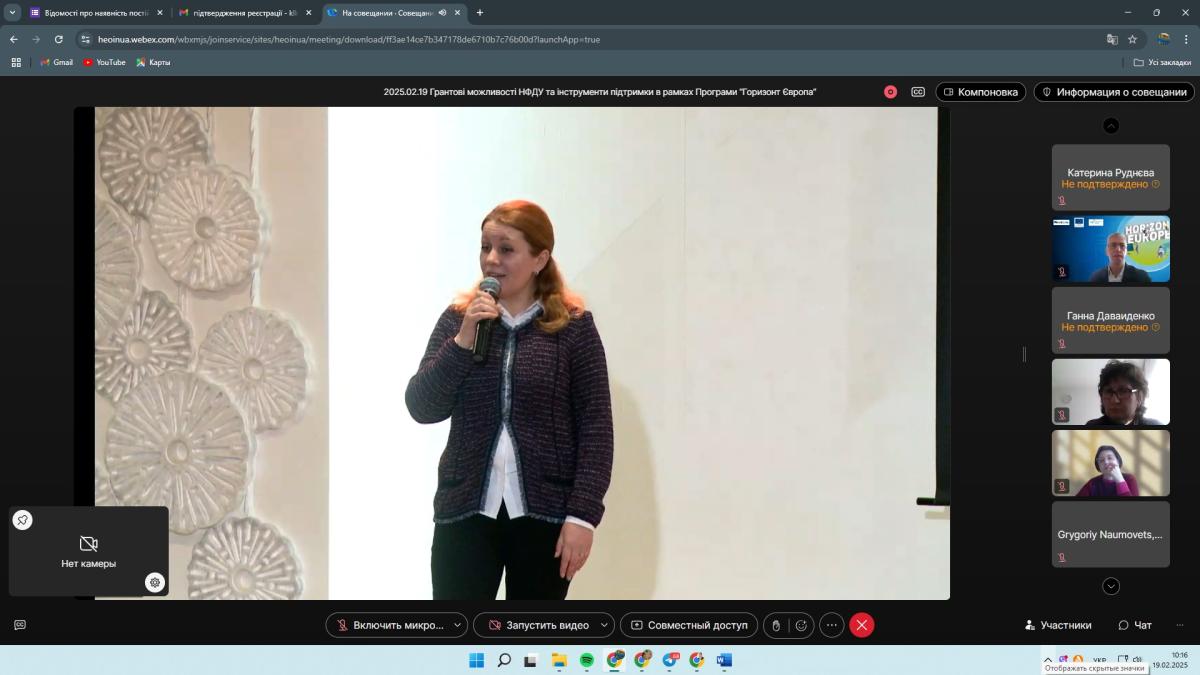Expand the microphone options dropdown arrow
The height and width of the screenshot is (675, 1200).
[x=457, y=625]
